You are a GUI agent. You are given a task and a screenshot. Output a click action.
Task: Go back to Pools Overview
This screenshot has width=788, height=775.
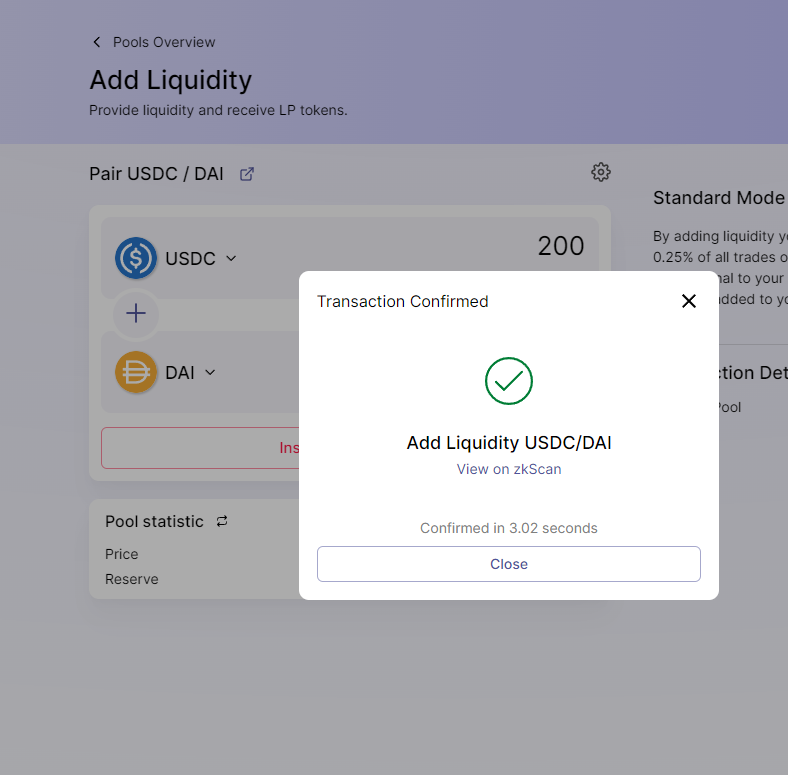tap(164, 42)
